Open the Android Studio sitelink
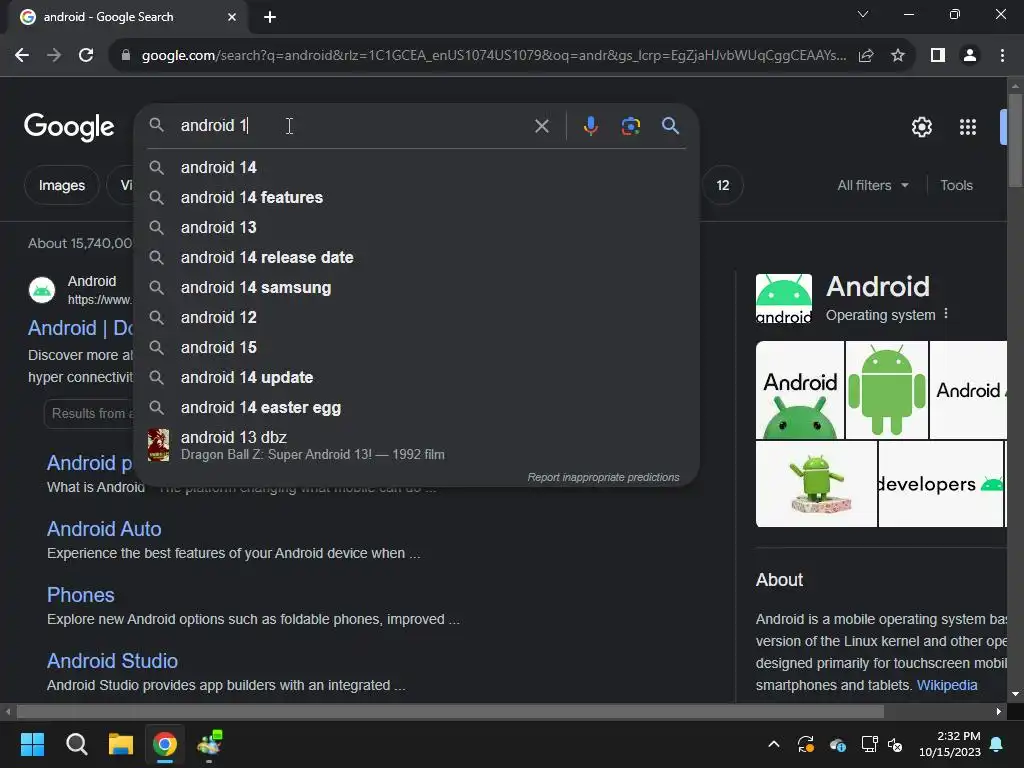The image size is (1024, 768). (x=112, y=661)
